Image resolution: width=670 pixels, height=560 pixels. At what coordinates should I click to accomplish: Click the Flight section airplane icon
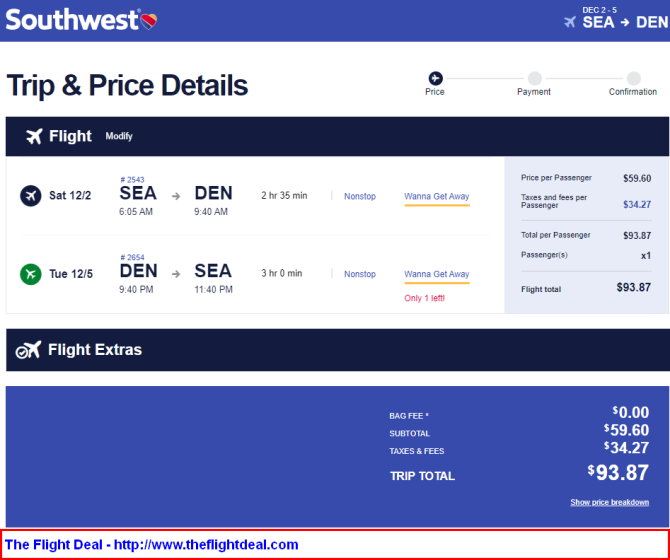34,136
